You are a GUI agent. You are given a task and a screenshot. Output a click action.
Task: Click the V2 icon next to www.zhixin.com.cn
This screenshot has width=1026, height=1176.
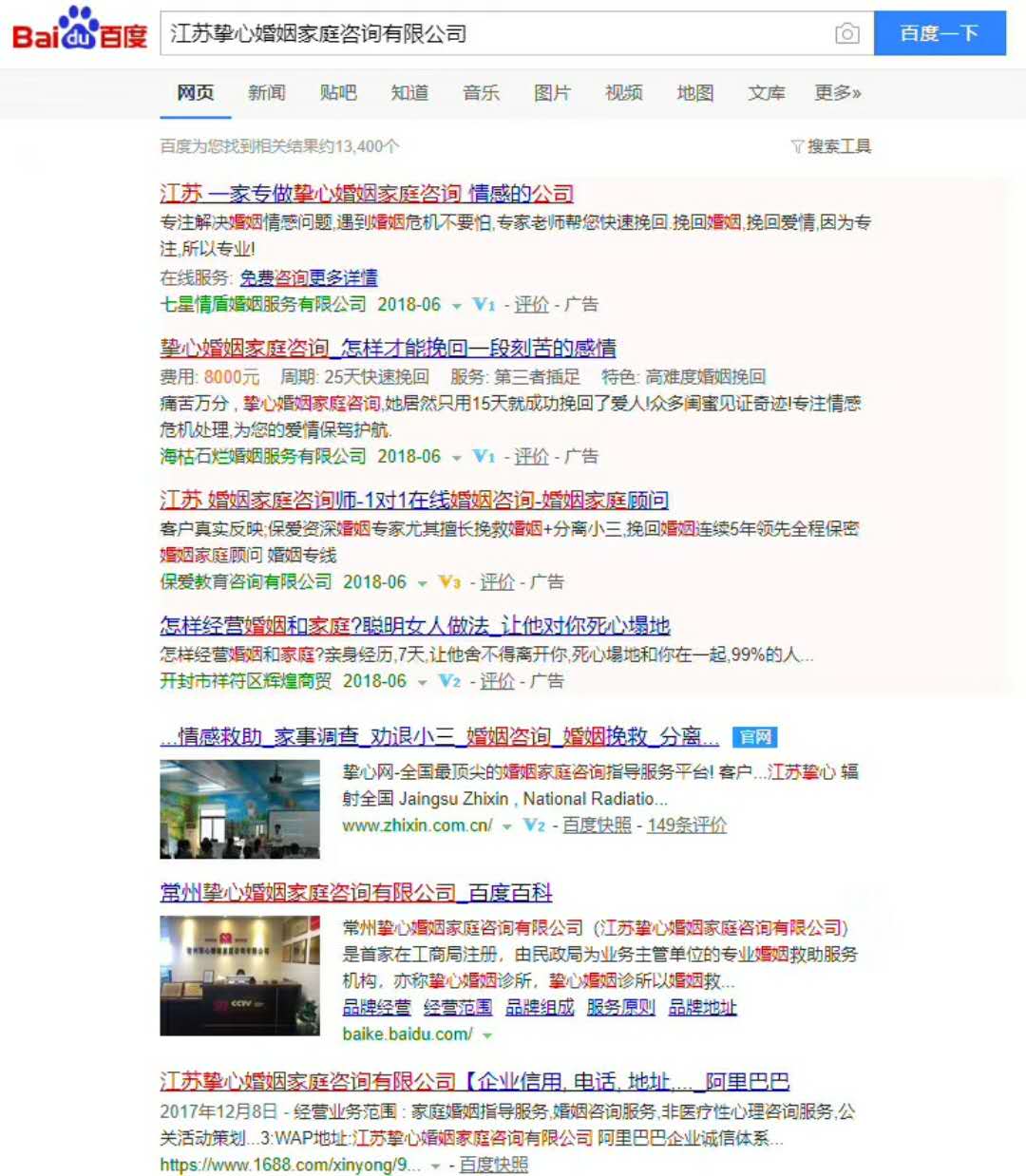point(533,826)
